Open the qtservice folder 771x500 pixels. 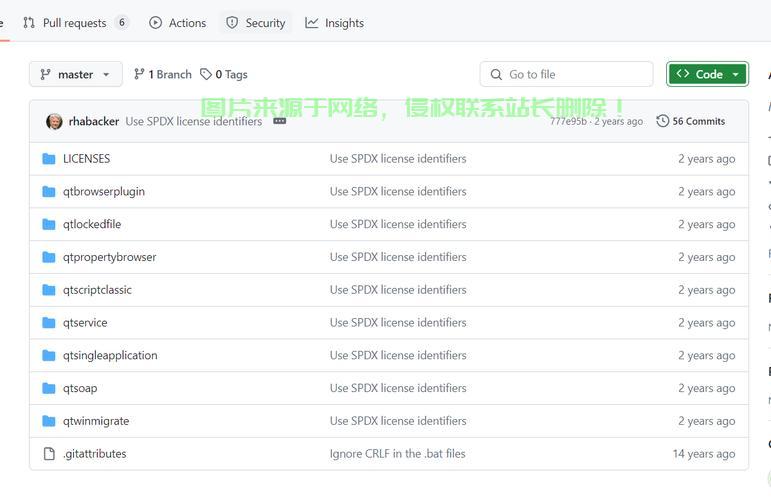tap(85, 323)
